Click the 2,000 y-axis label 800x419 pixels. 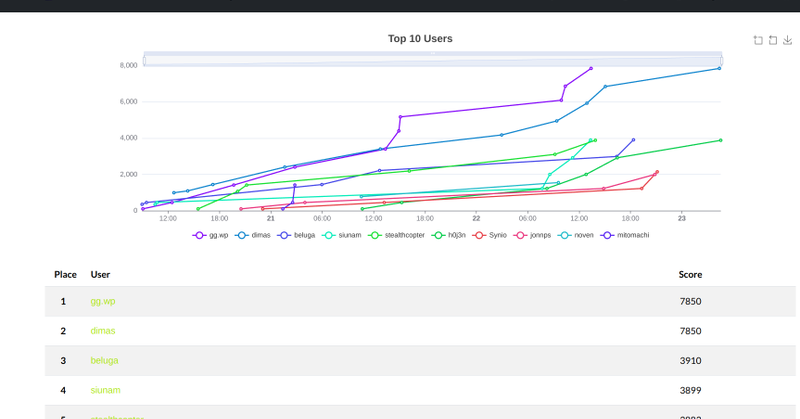coord(129,175)
